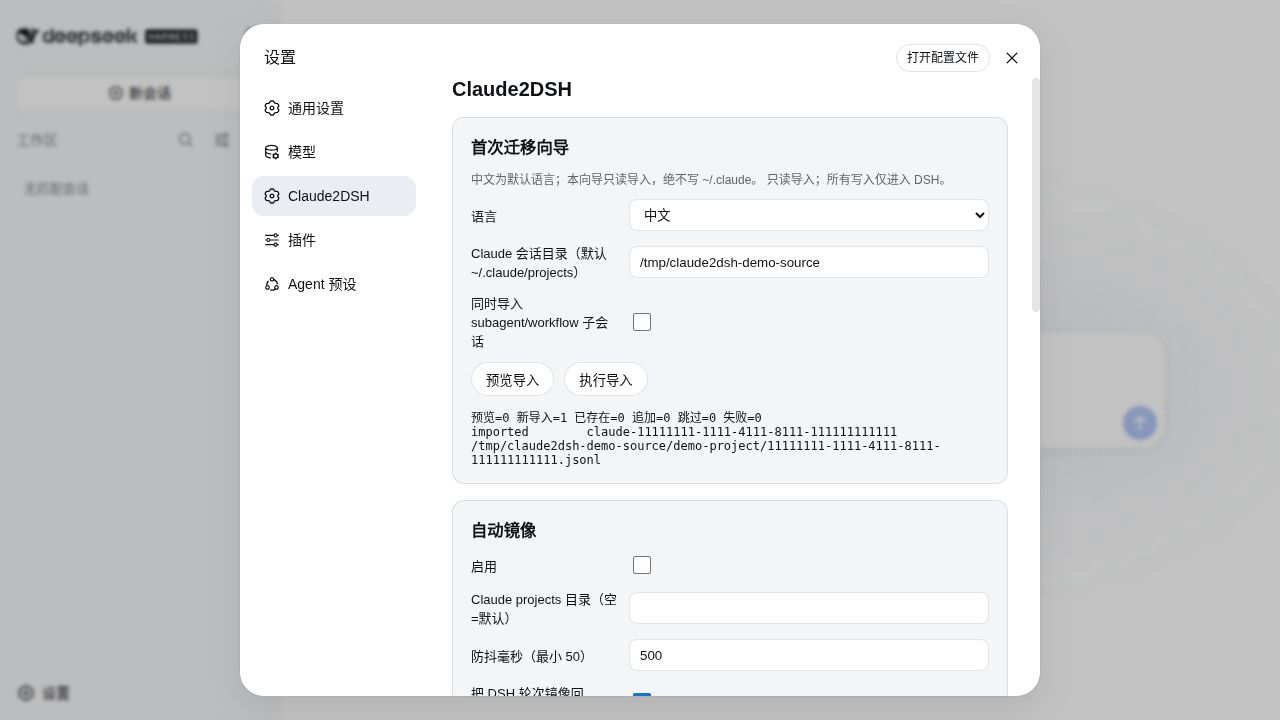This screenshot has width=1280, height=720.
Task: Click the search icon beside 工作区
Action: tap(185, 140)
